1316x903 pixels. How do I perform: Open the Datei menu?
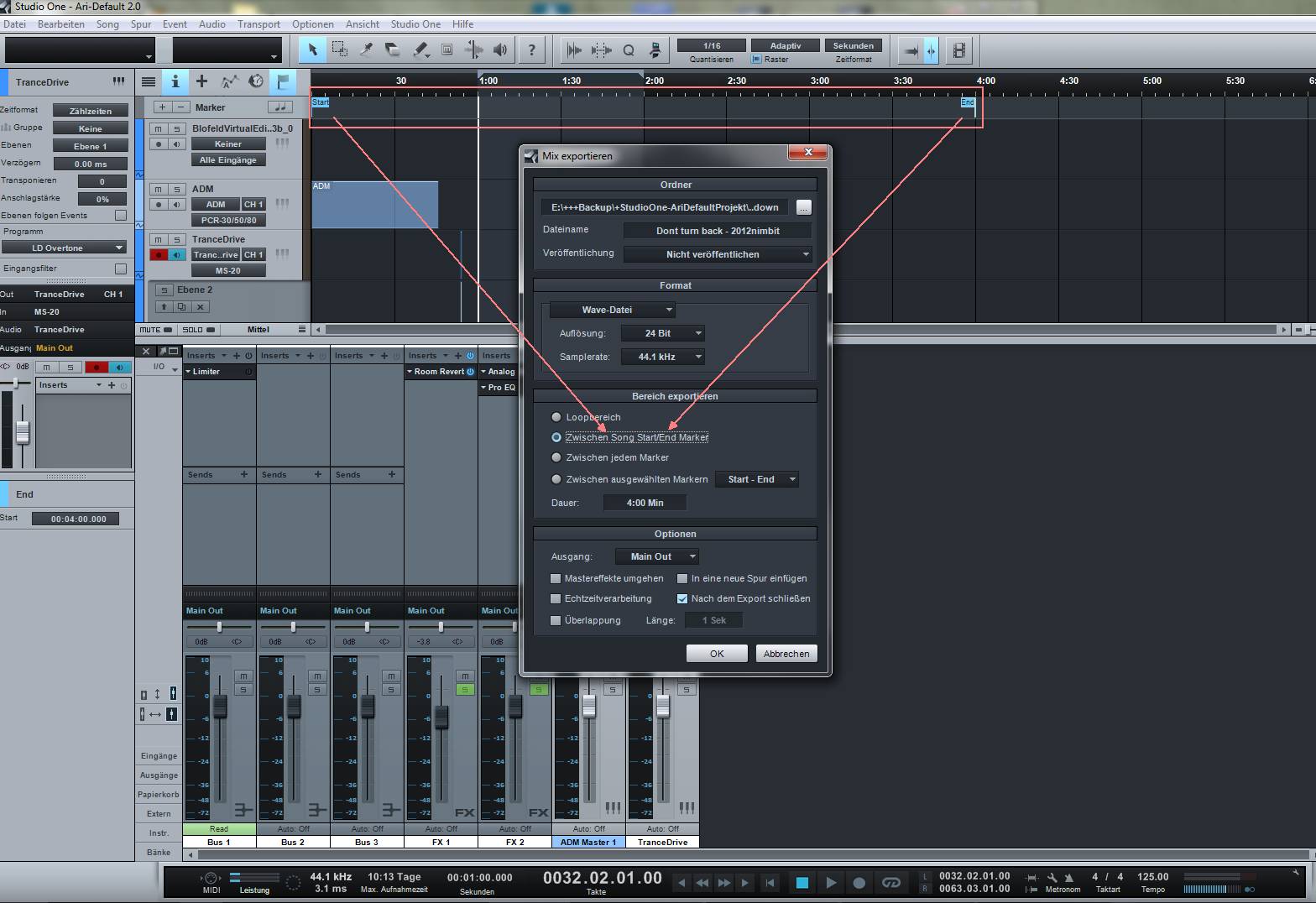(15, 24)
